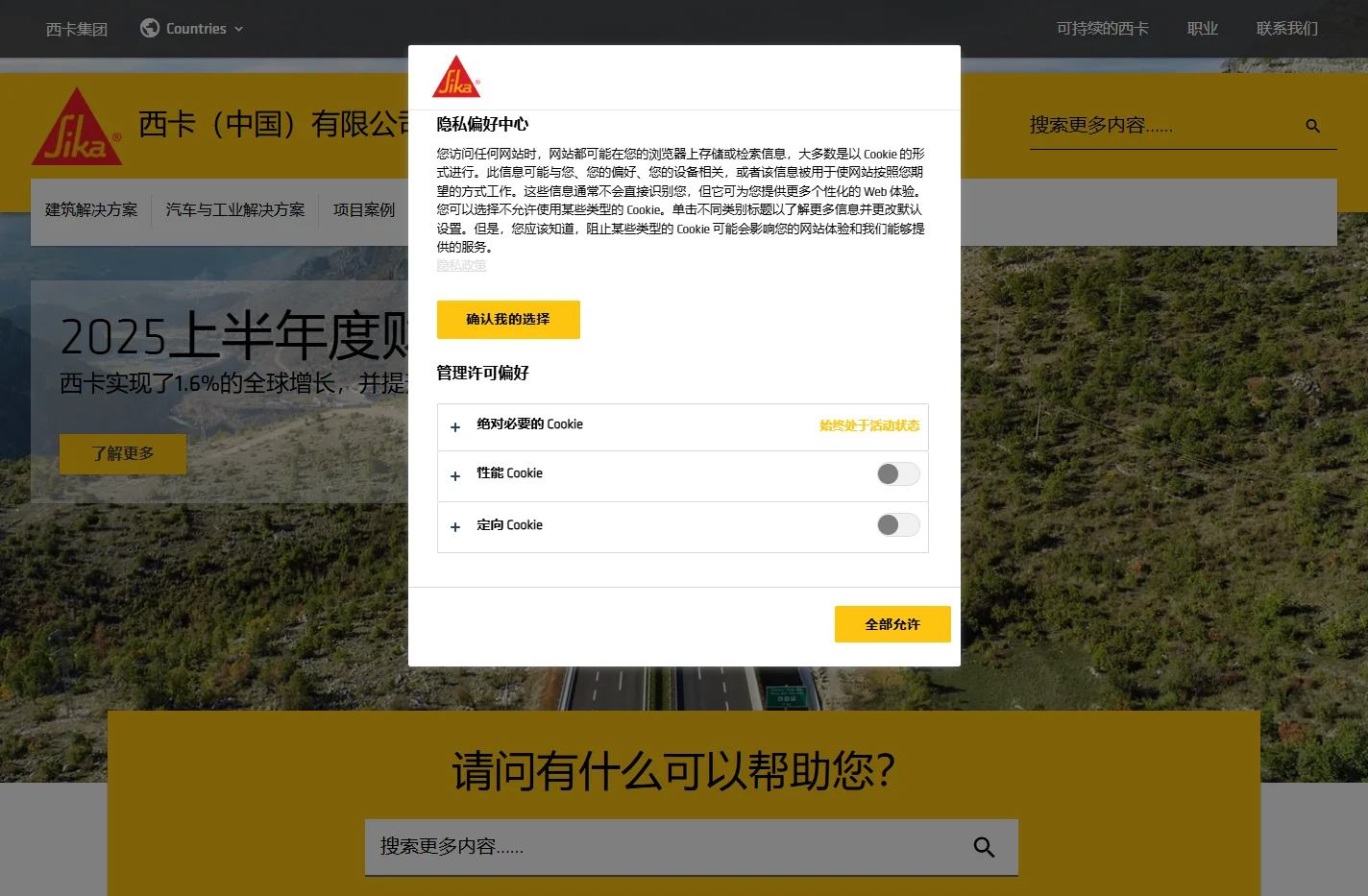The image size is (1368, 896).
Task: Open 建筑解决方案 menu
Action: tap(91, 209)
